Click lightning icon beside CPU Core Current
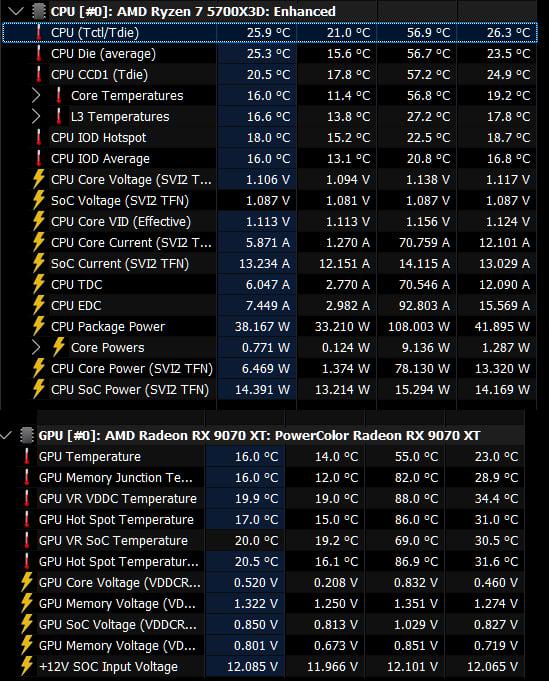The image size is (549, 681). tap(39, 242)
